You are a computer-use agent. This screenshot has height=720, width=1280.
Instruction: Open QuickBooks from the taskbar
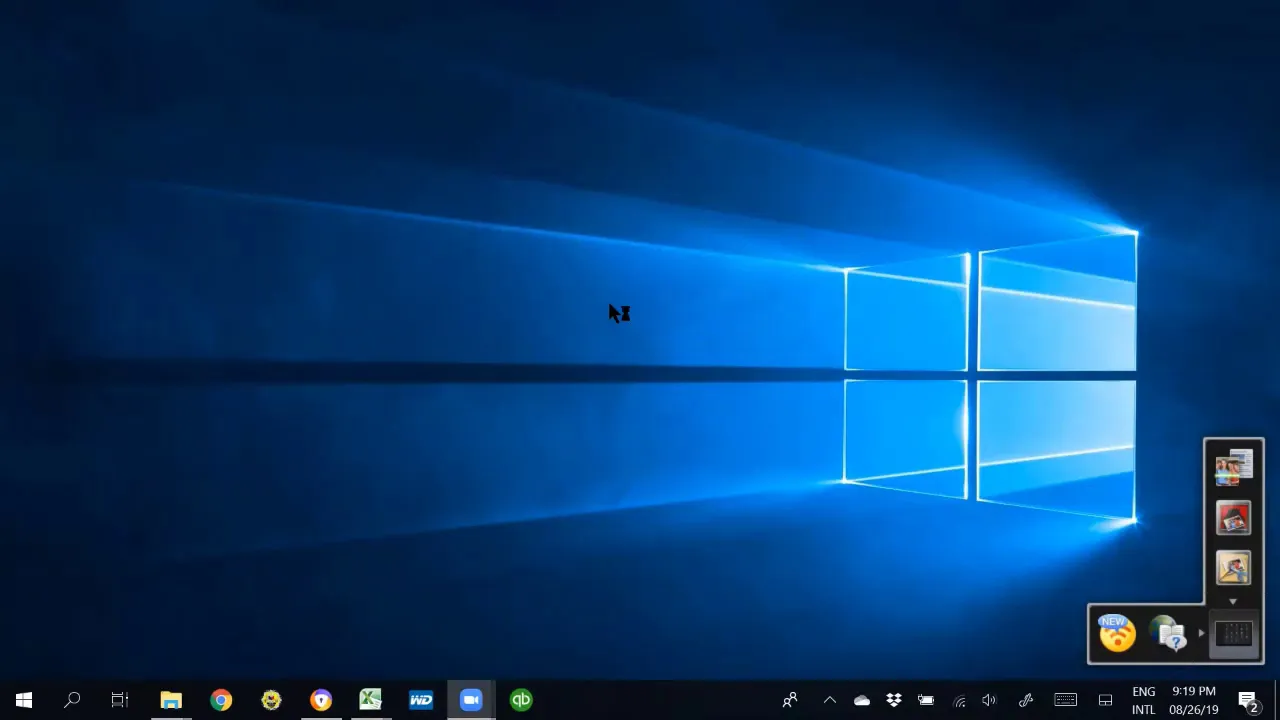coord(521,700)
